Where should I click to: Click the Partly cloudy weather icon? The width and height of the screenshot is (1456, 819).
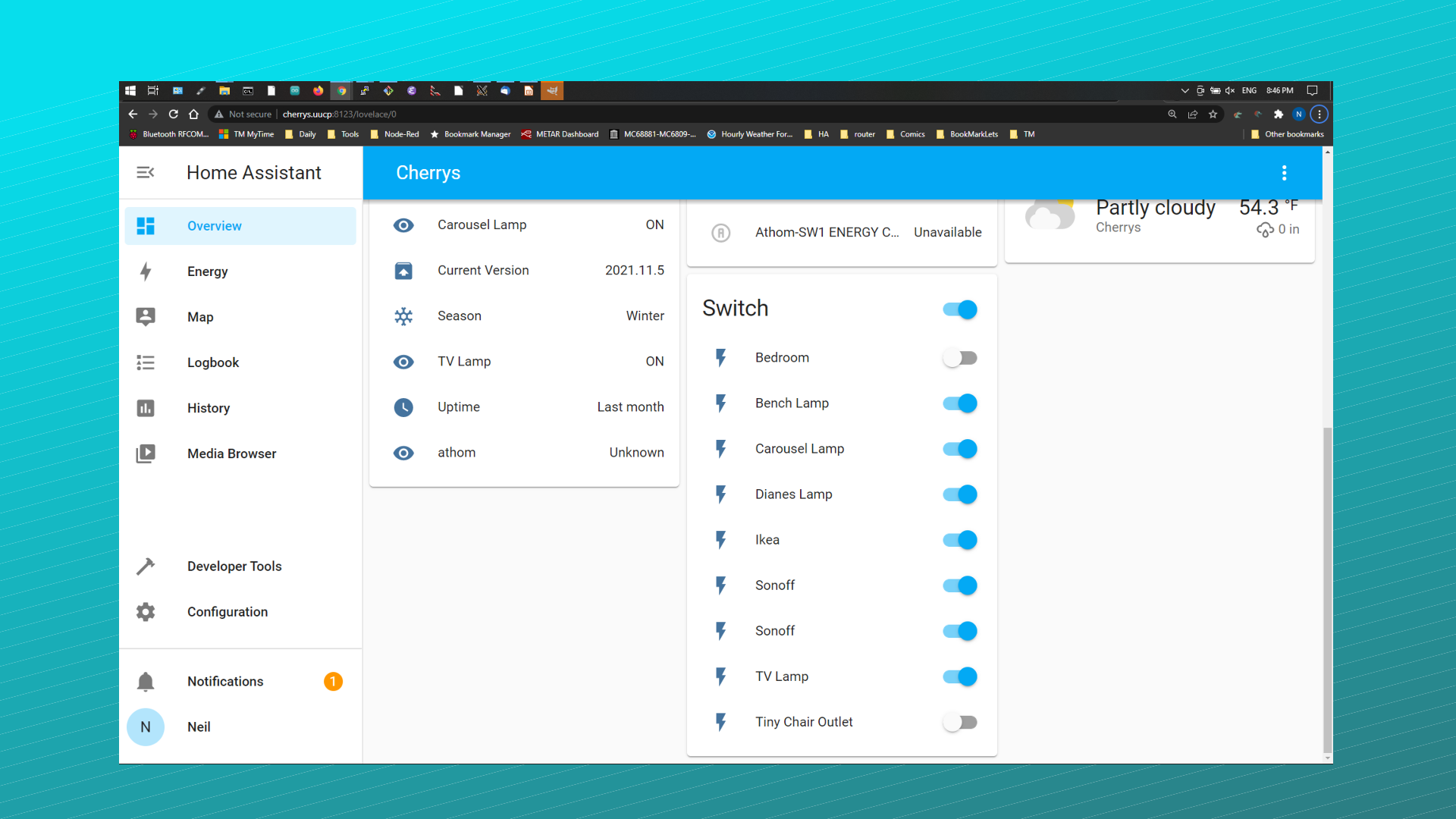(1050, 215)
